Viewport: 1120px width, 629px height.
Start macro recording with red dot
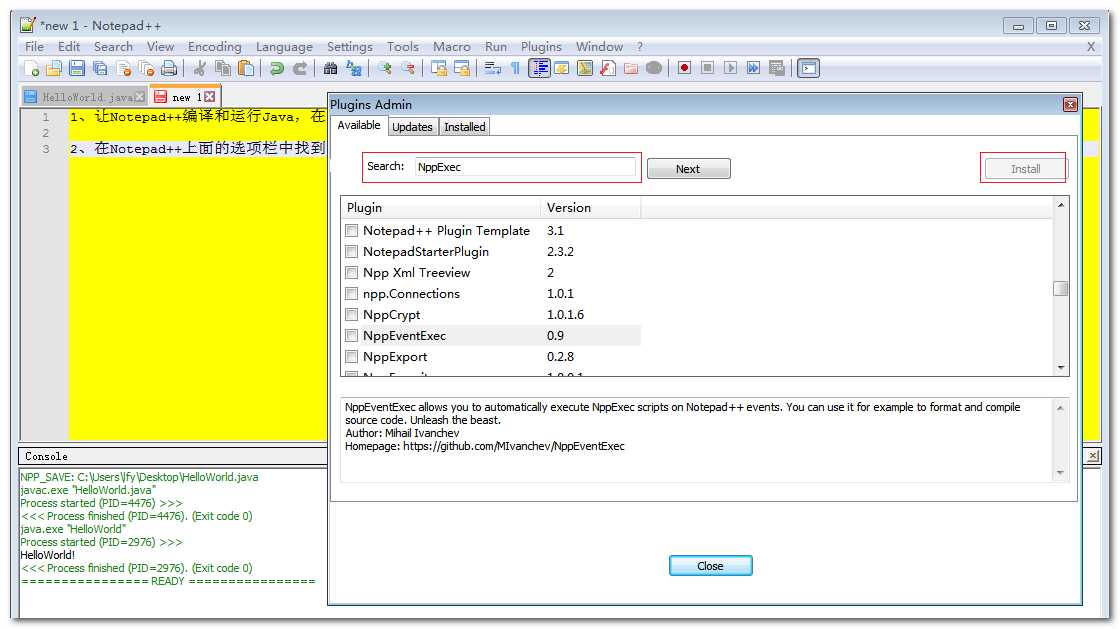(684, 68)
